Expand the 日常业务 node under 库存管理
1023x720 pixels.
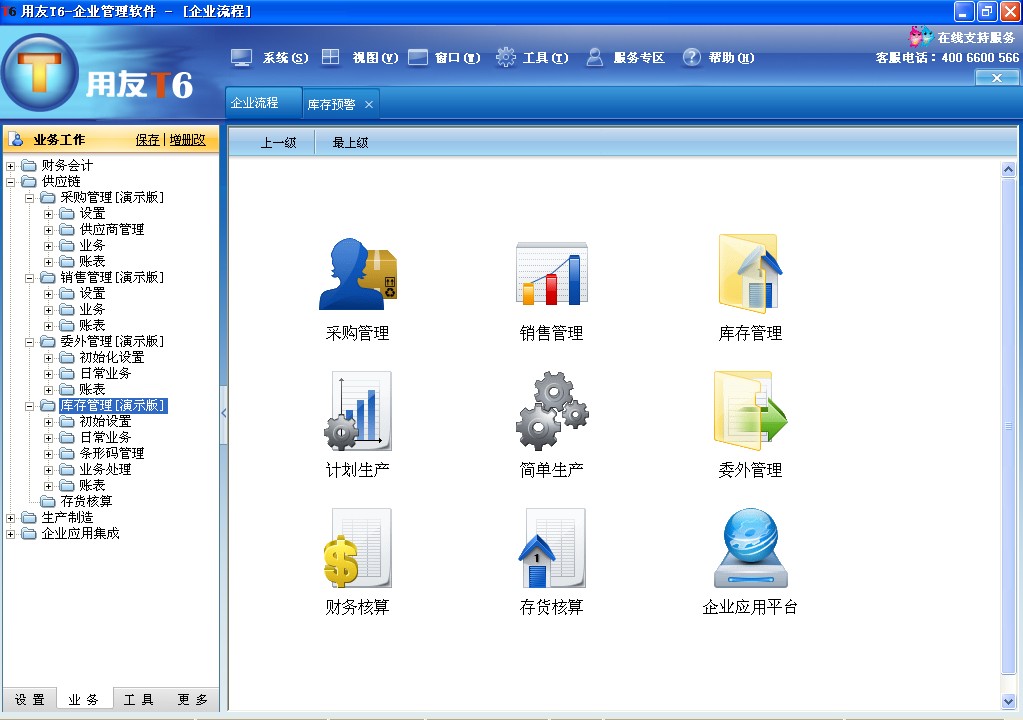[x=48, y=438]
